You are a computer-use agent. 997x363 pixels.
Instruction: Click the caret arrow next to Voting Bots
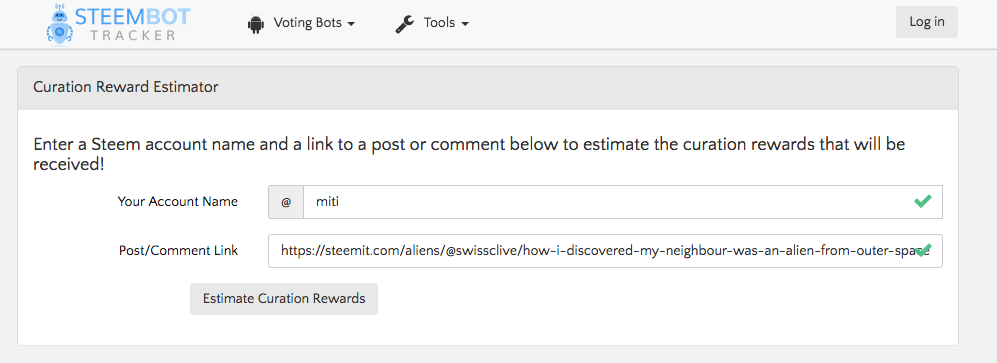coord(351,24)
